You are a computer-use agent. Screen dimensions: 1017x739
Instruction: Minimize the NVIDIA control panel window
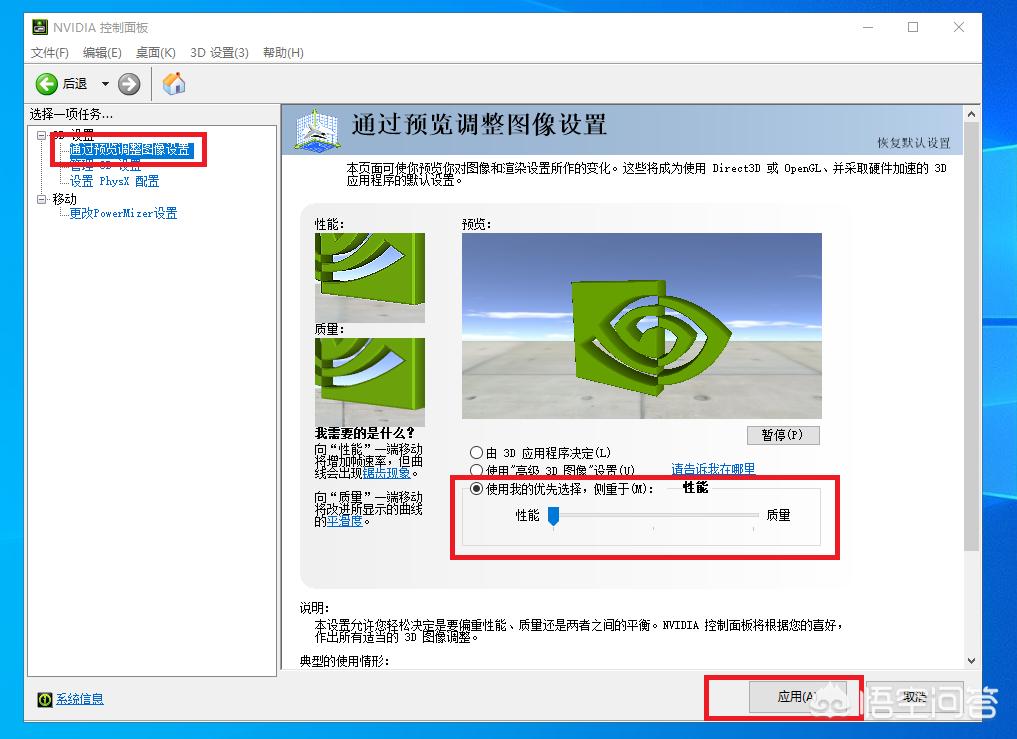(868, 27)
